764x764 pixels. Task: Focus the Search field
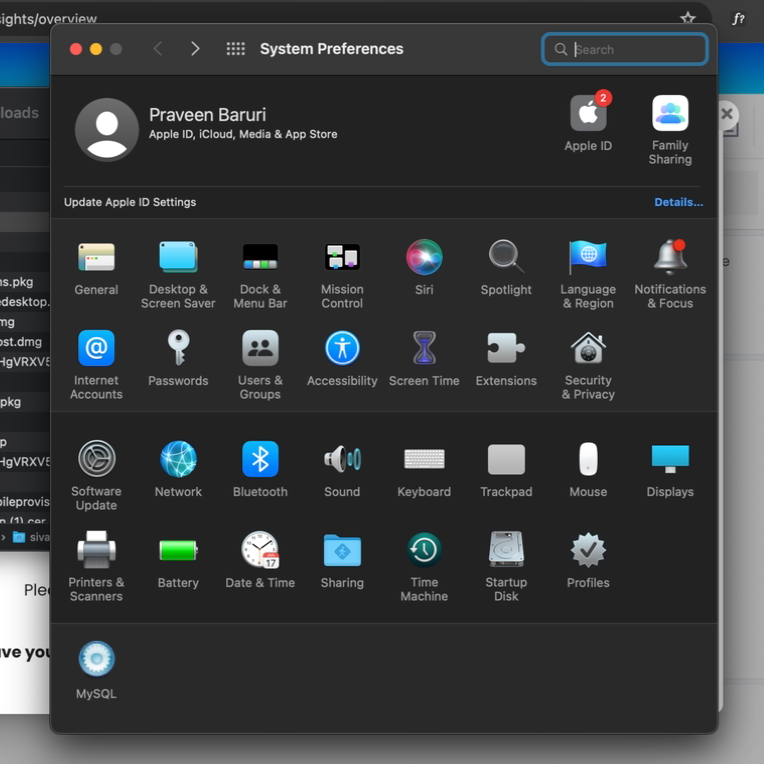coord(625,49)
